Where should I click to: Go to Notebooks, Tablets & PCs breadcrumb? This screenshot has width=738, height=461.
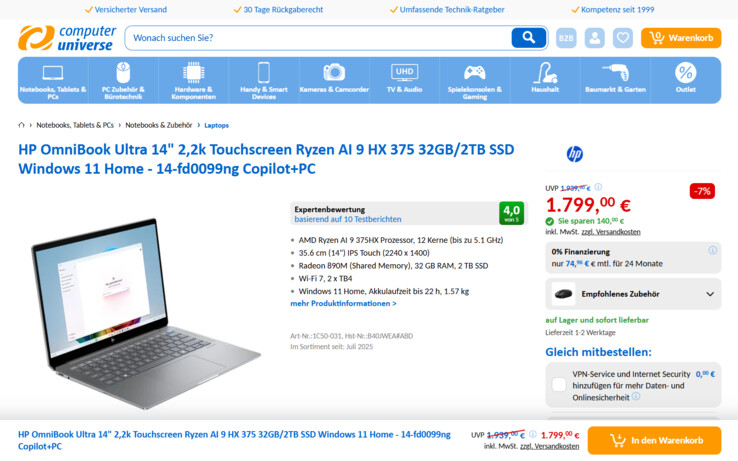coord(75,125)
